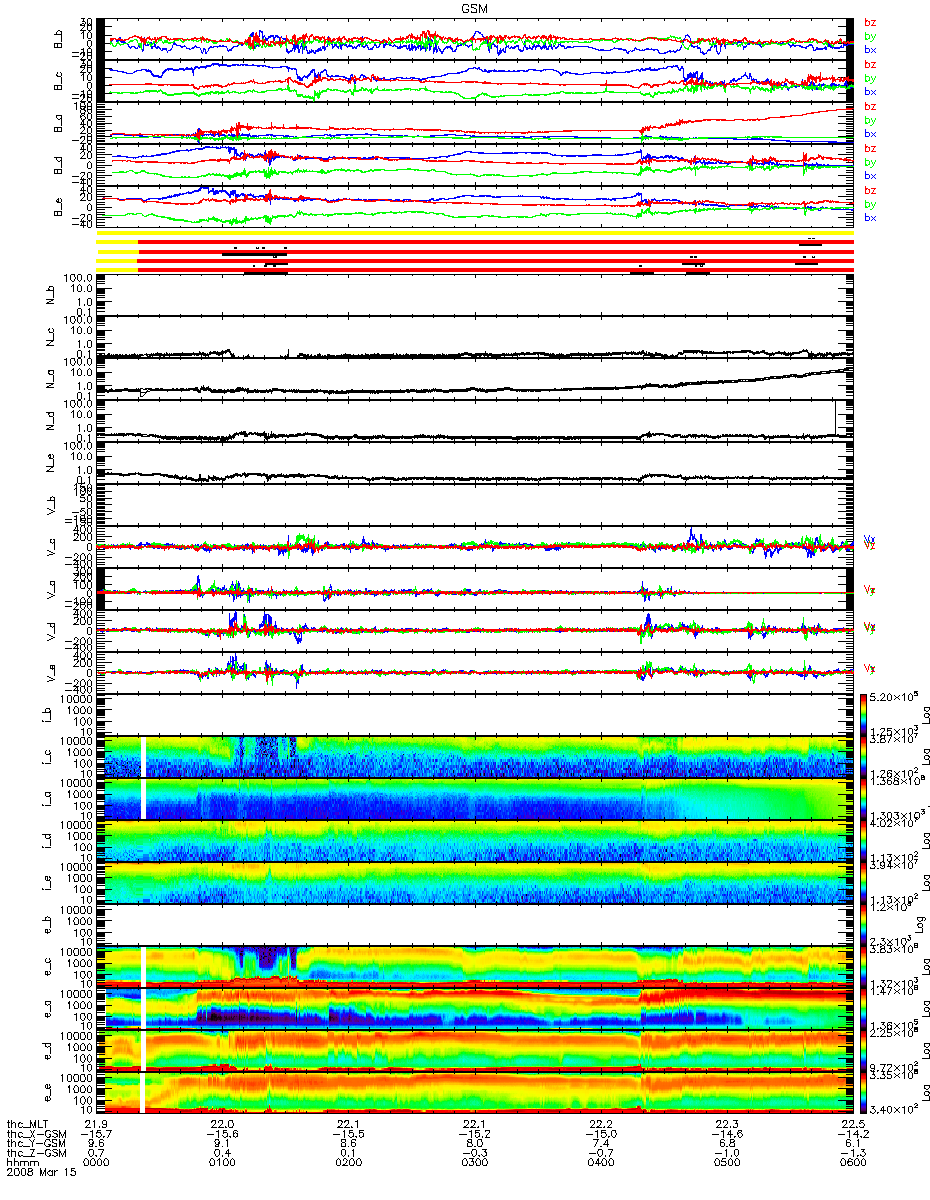Click the e_c electron spectrogram panel
The width and height of the screenshot is (930, 1200).
coord(477,966)
